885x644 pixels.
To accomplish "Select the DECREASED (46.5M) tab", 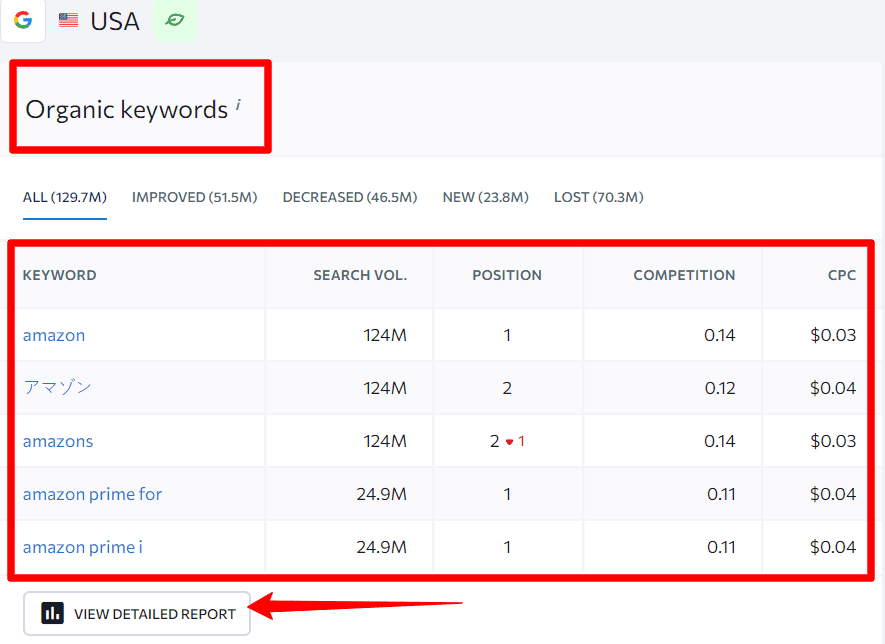I will [350, 197].
